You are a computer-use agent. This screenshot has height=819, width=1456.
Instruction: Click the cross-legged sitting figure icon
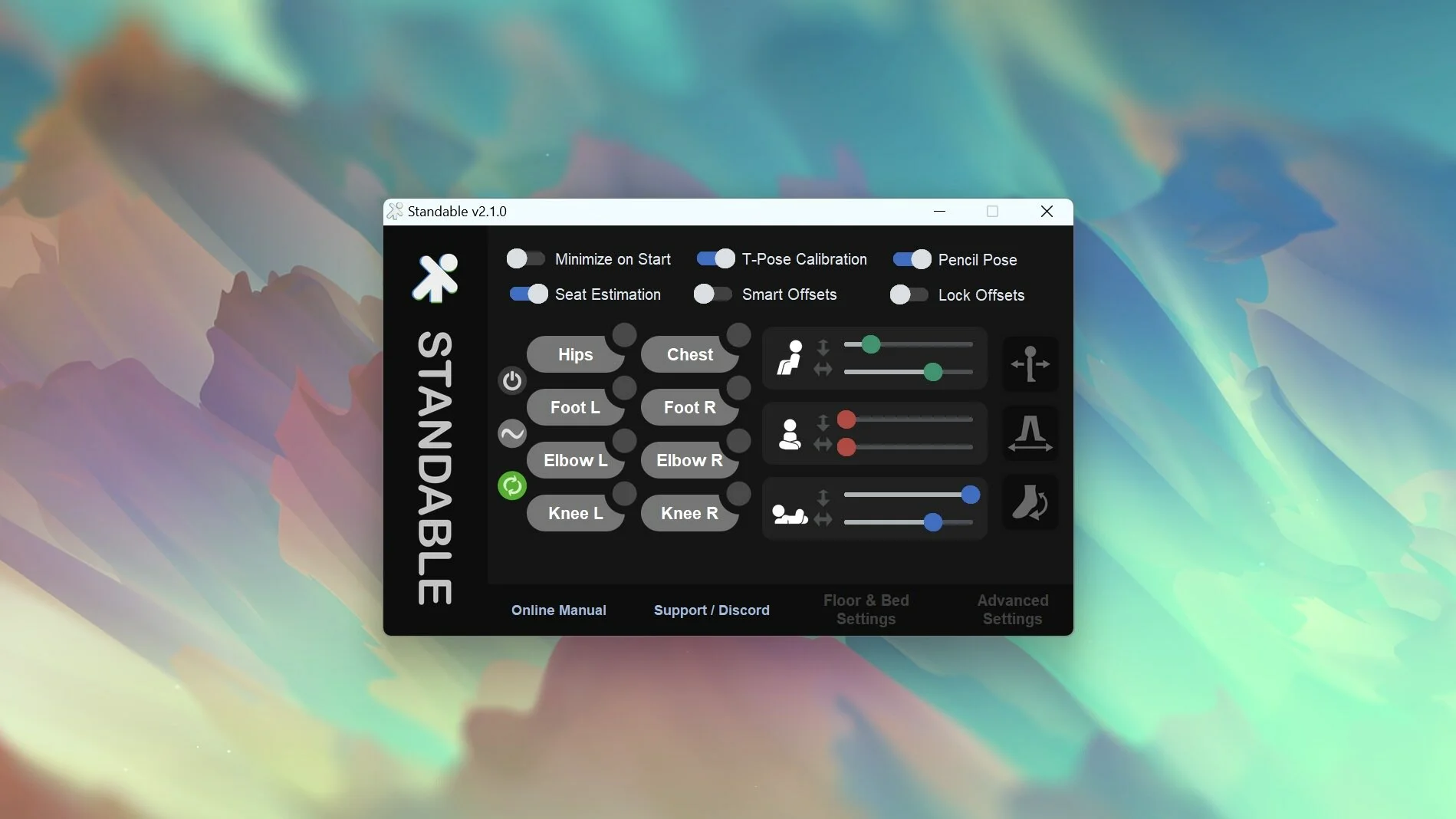[x=790, y=434]
